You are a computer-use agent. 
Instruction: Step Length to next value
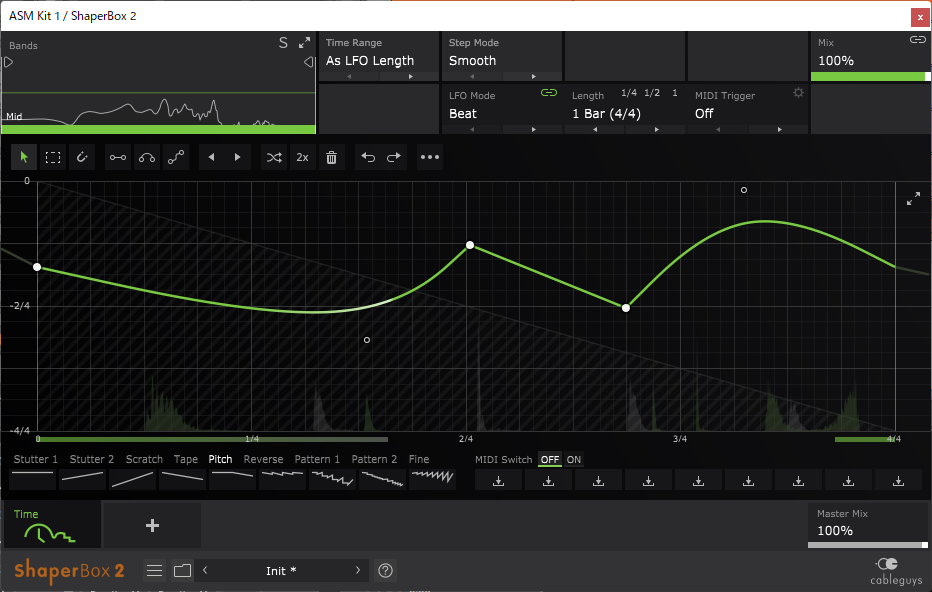pyautogui.click(x=656, y=130)
